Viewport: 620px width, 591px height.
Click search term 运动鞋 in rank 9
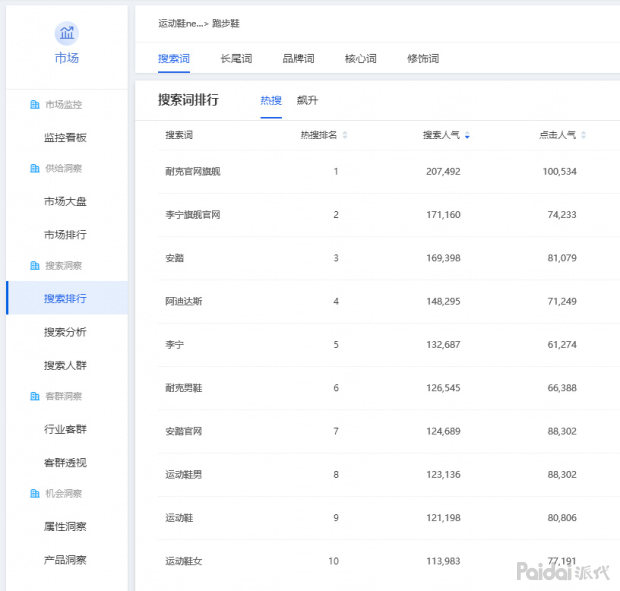(x=179, y=518)
